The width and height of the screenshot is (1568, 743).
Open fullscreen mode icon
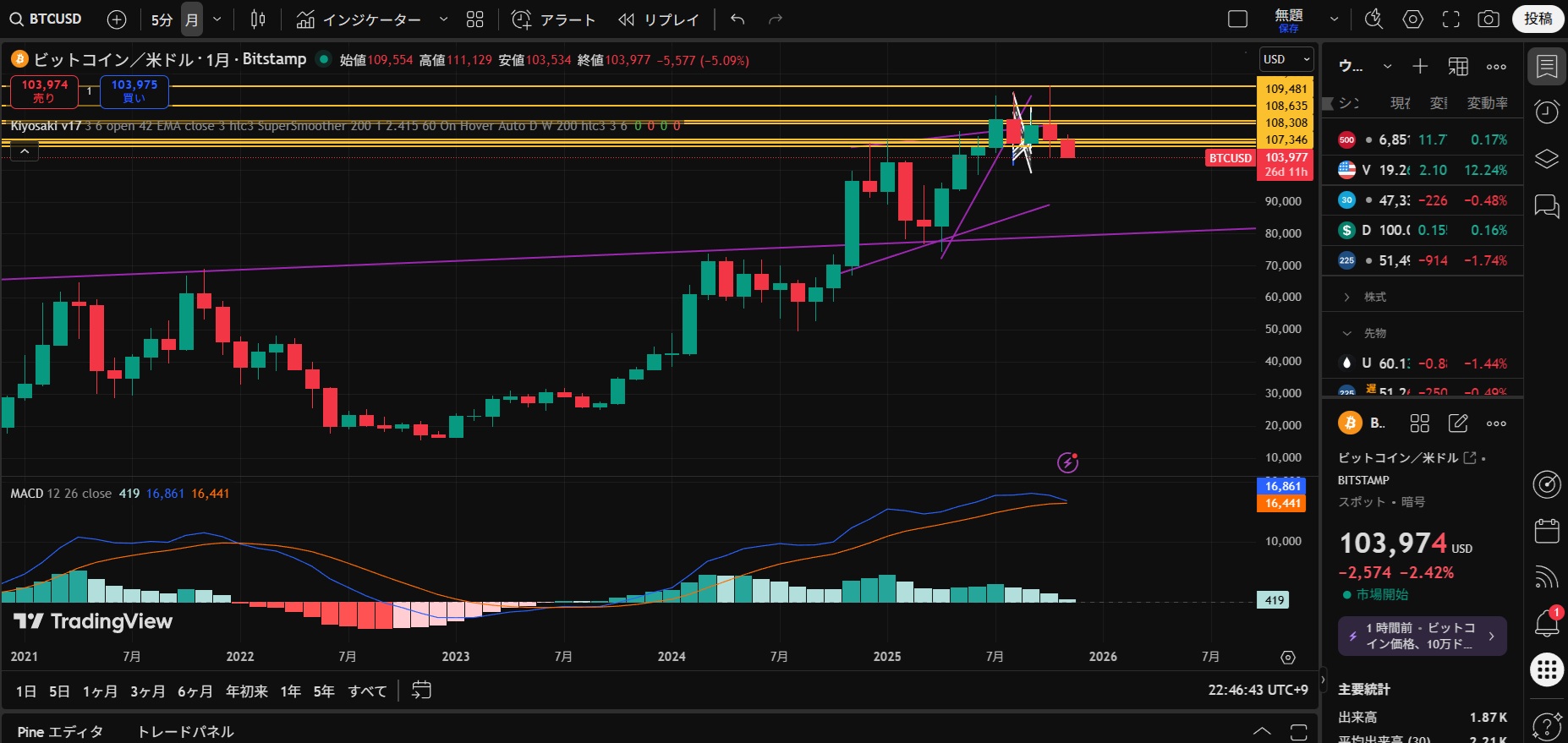[x=1450, y=19]
